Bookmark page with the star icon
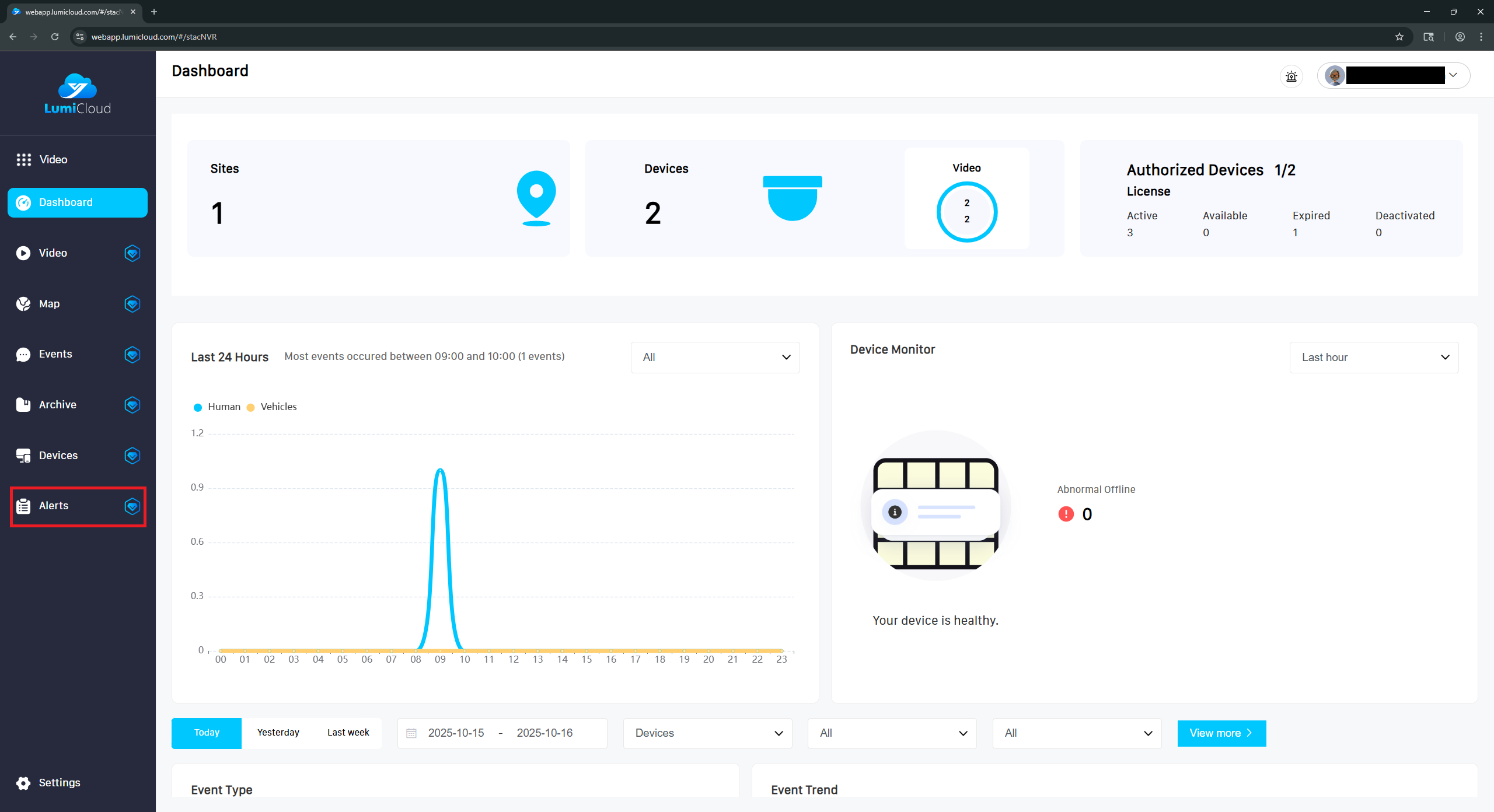 click(1399, 37)
